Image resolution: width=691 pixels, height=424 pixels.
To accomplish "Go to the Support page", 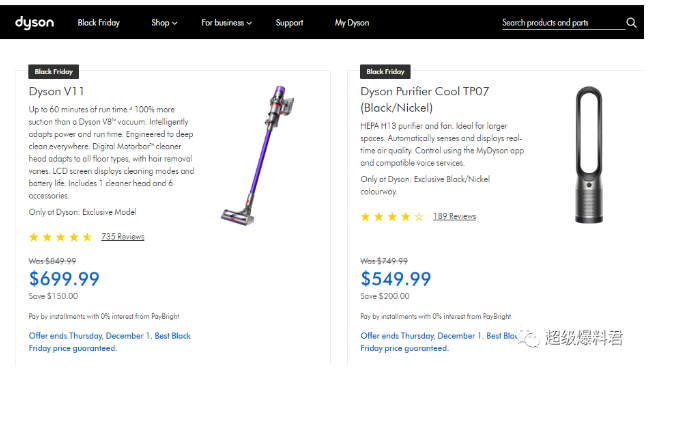I will (289, 22).
